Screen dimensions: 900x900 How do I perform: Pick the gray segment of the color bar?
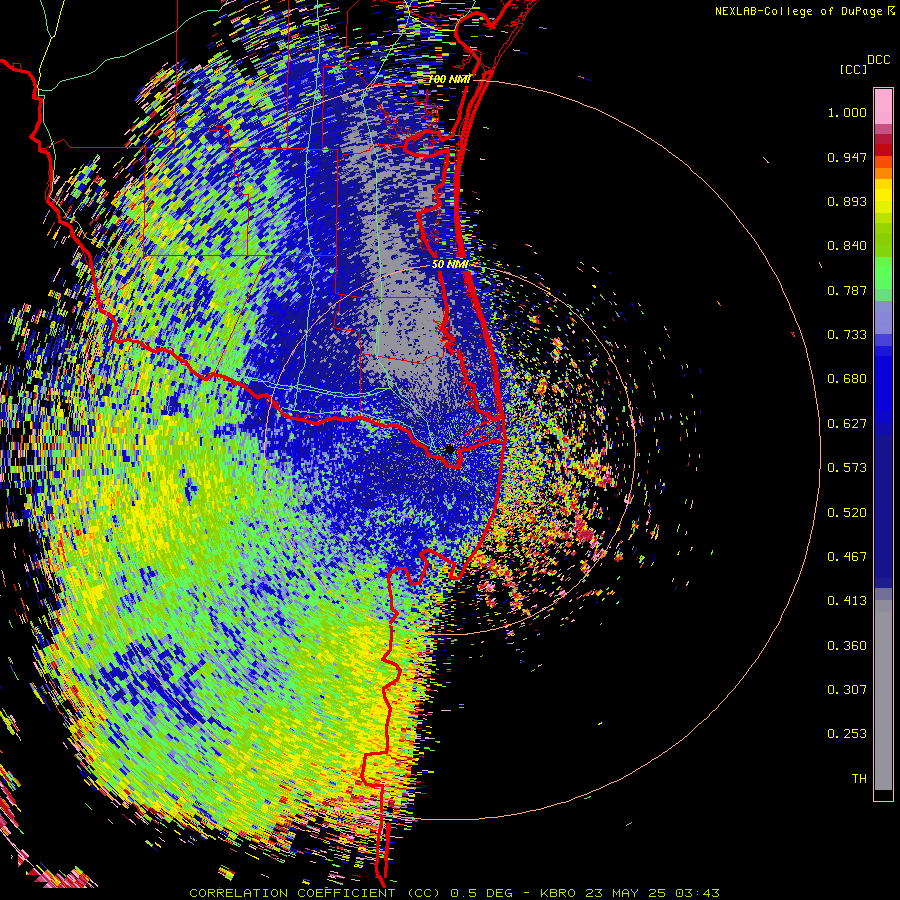pyautogui.click(x=883, y=695)
